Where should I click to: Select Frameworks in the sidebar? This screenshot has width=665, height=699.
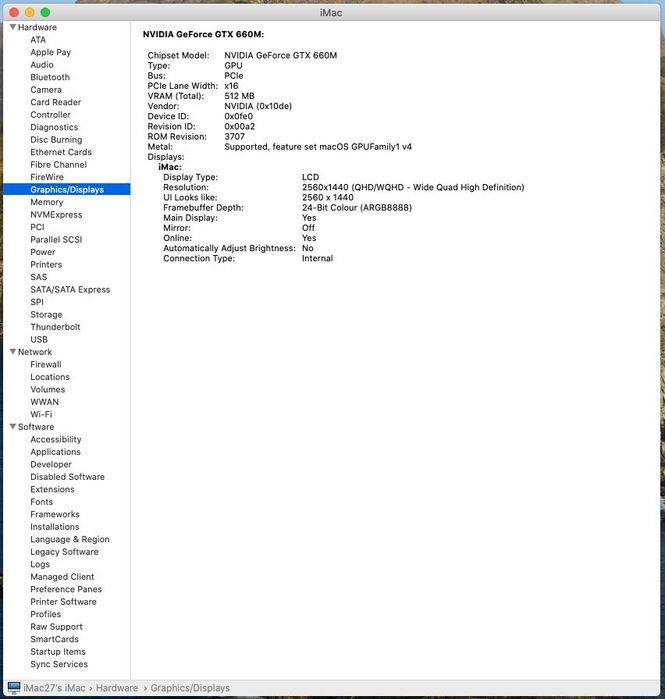[x=55, y=514]
